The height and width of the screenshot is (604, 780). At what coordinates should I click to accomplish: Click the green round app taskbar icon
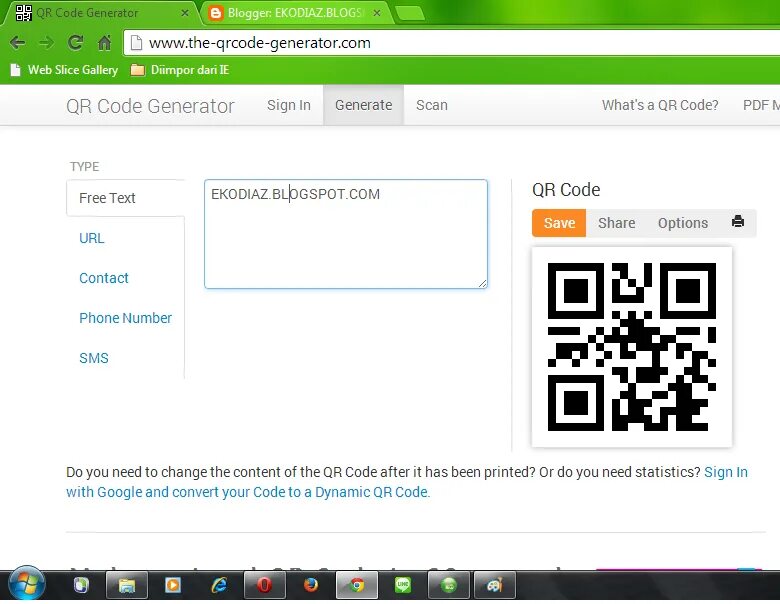[x=449, y=586]
